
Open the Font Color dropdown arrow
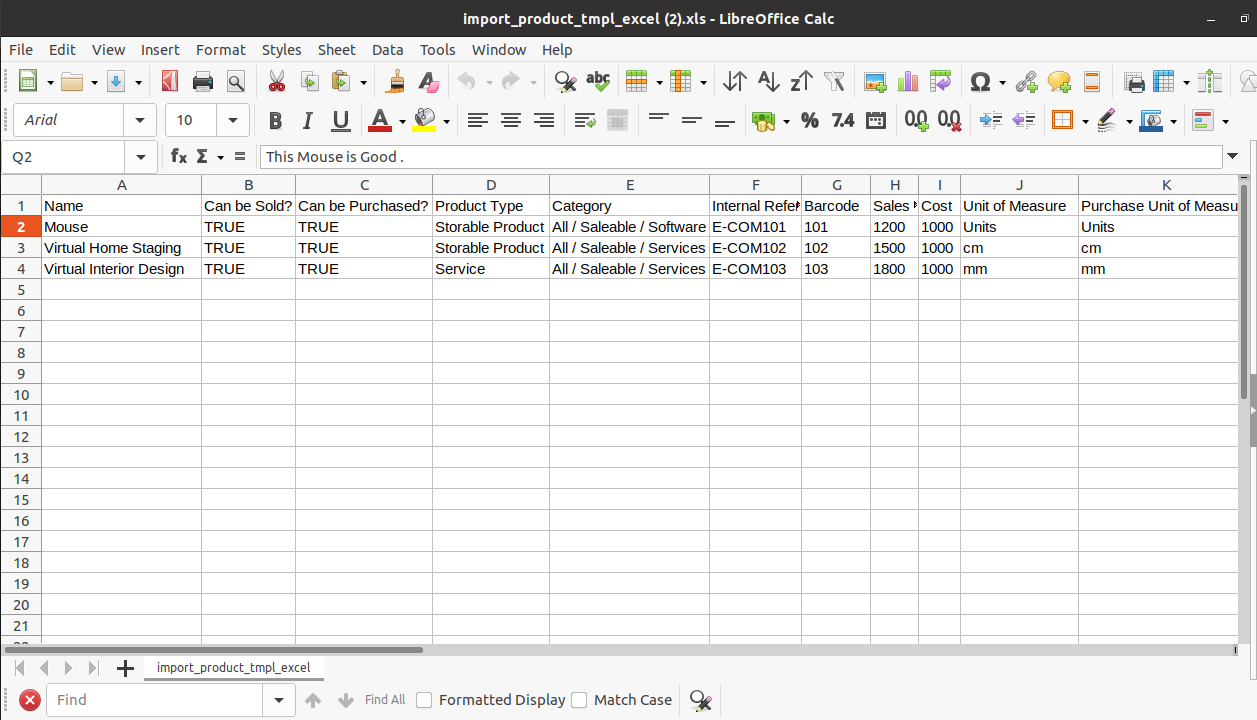point(402,122)
